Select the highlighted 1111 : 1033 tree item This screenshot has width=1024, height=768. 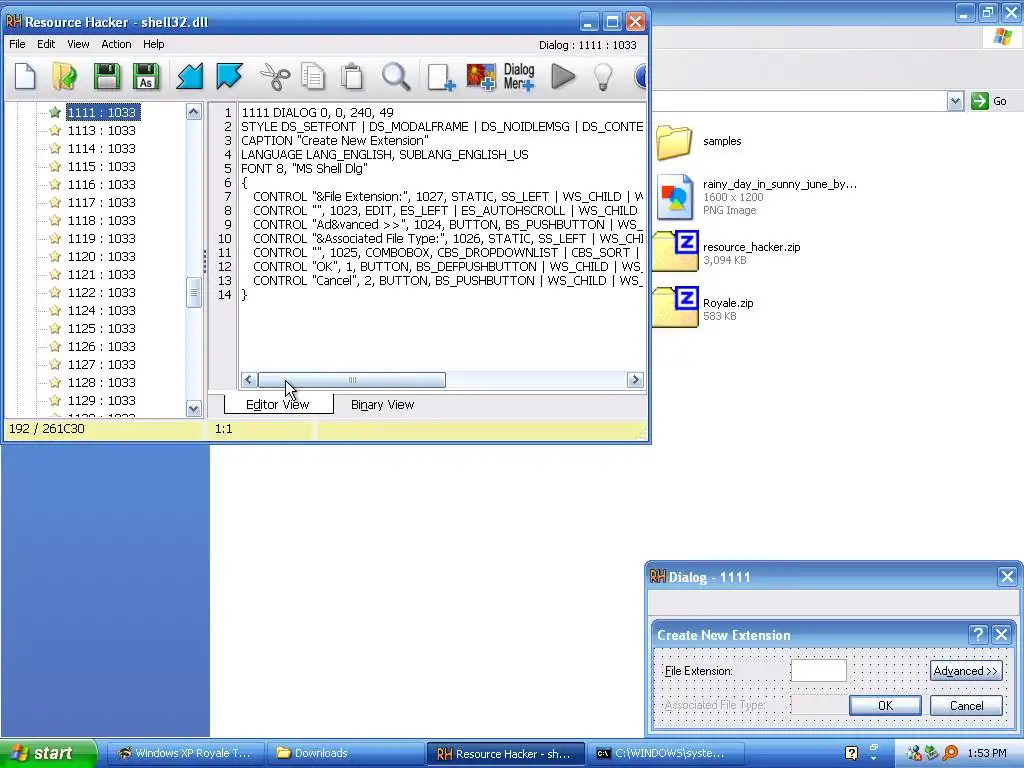coord(103,112)
